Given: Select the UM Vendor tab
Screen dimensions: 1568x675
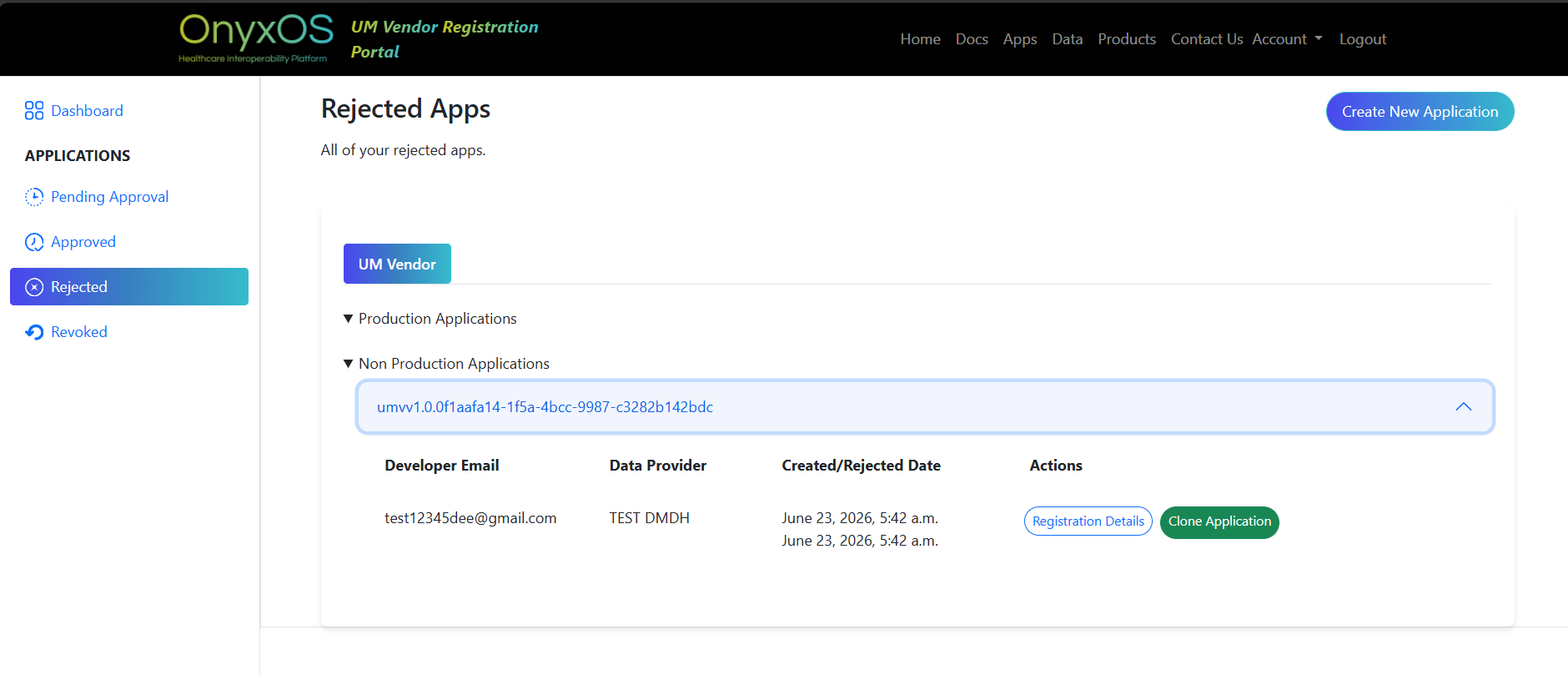Looking at the screenshot, I should (397, 264).
